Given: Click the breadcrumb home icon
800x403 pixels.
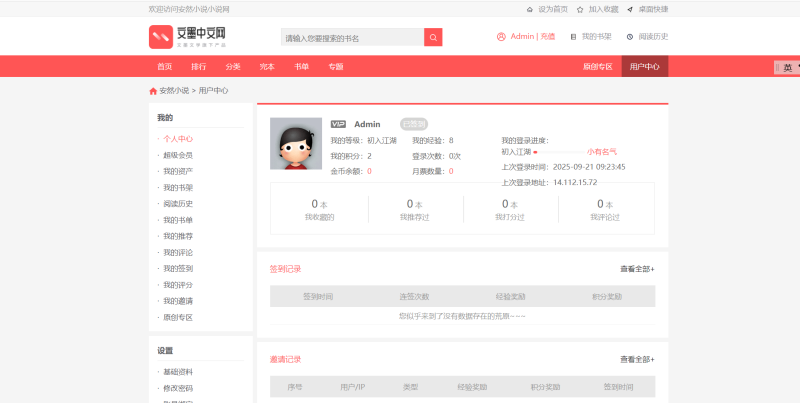Looking at the screenshot, I should tap(153, 91).
